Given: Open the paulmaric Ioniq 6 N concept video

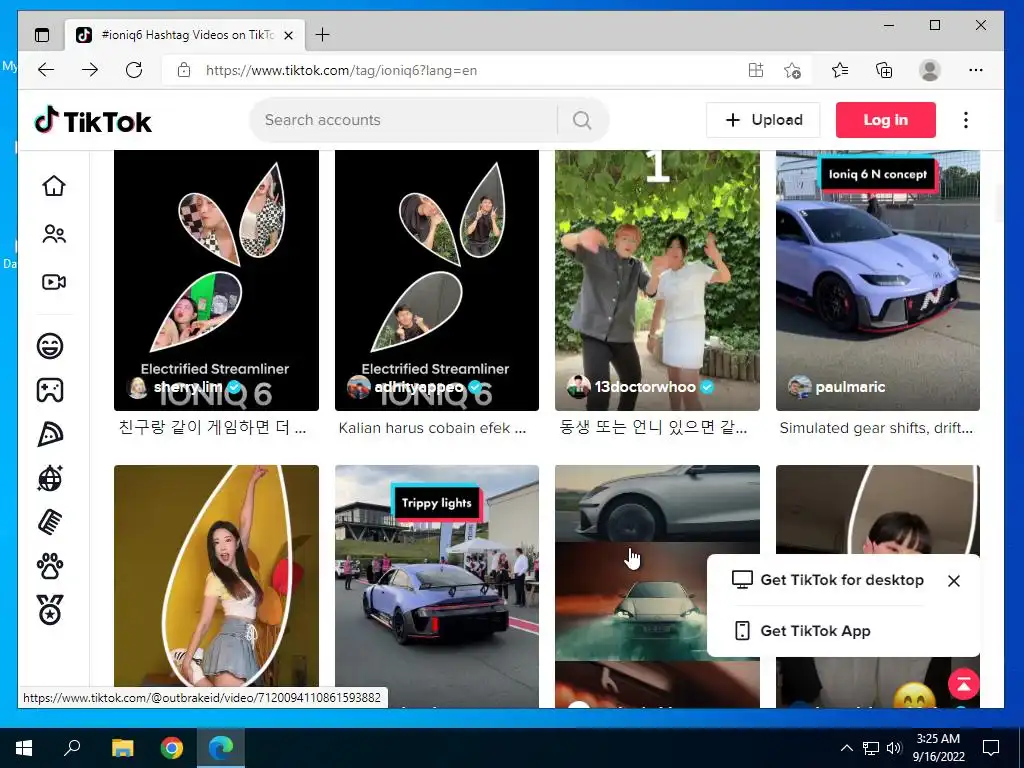Looking at the screenshot, I should 878,280.
